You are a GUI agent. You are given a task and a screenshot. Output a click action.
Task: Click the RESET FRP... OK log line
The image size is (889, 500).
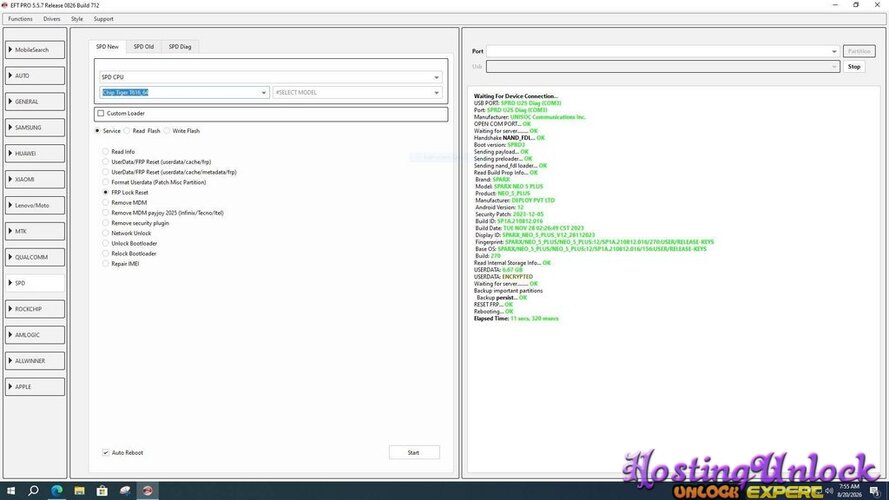(x=493, y=304)
